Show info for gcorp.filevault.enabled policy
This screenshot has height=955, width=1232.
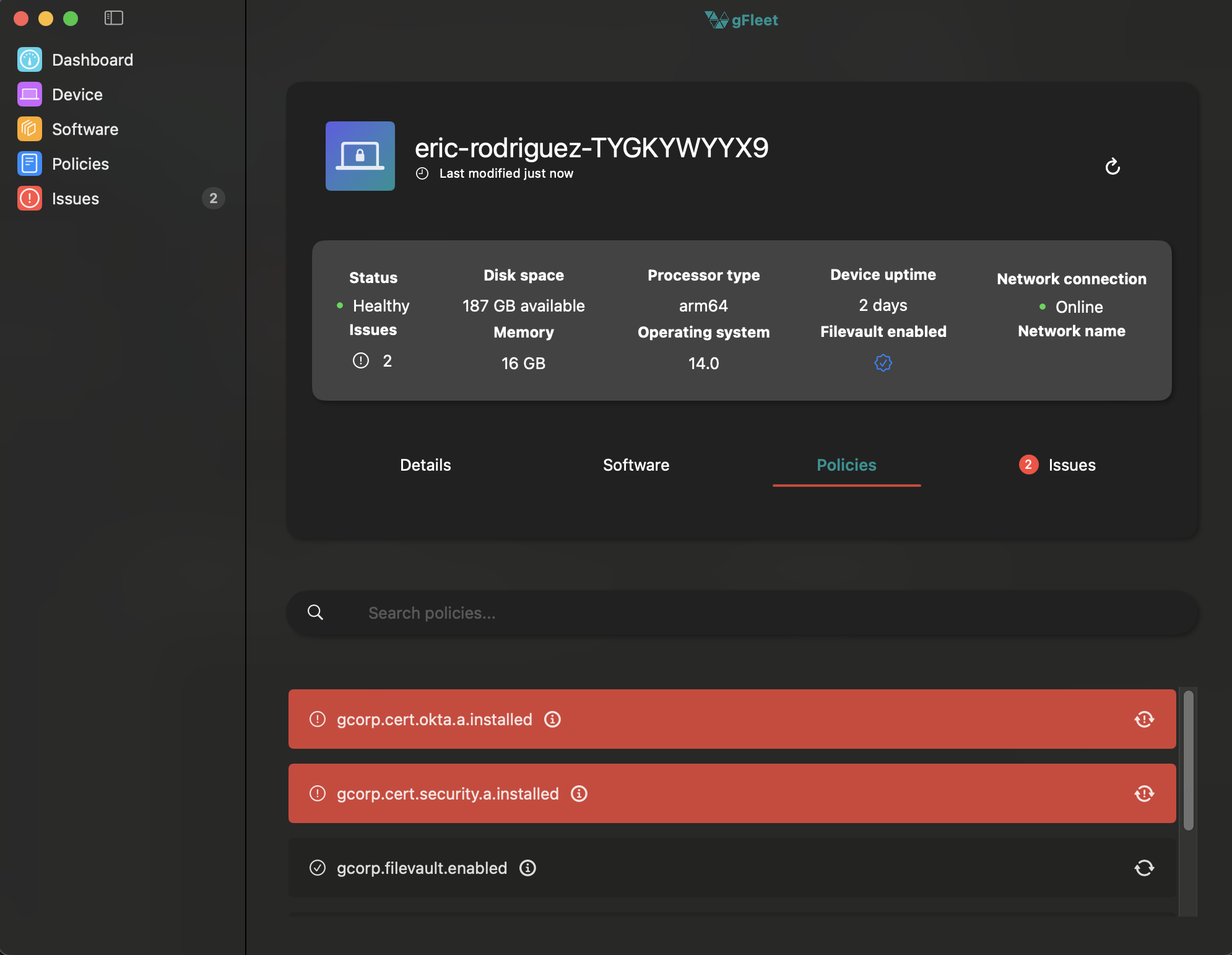(x=527, y=868)
